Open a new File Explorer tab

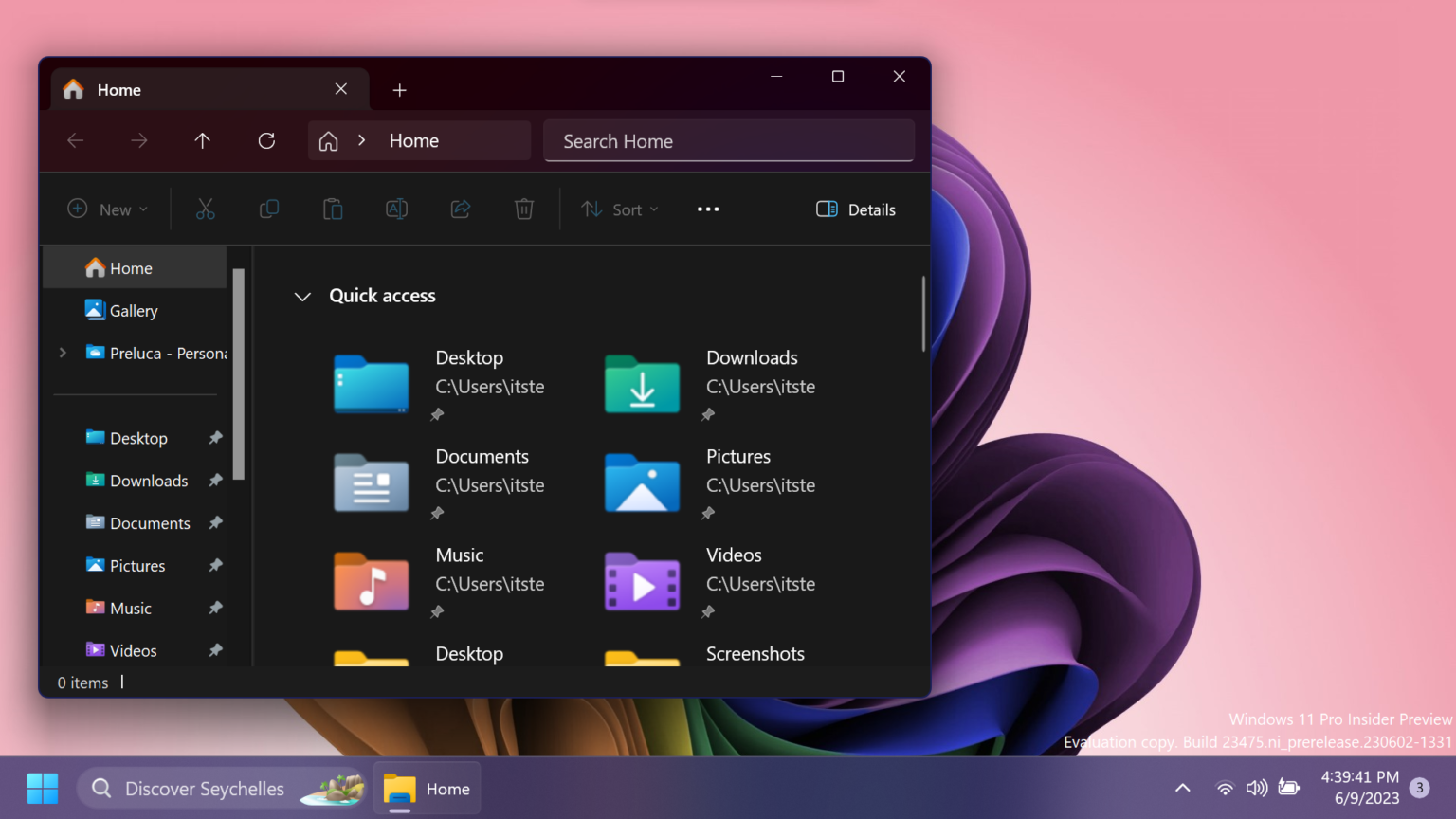tap(399, 90)
